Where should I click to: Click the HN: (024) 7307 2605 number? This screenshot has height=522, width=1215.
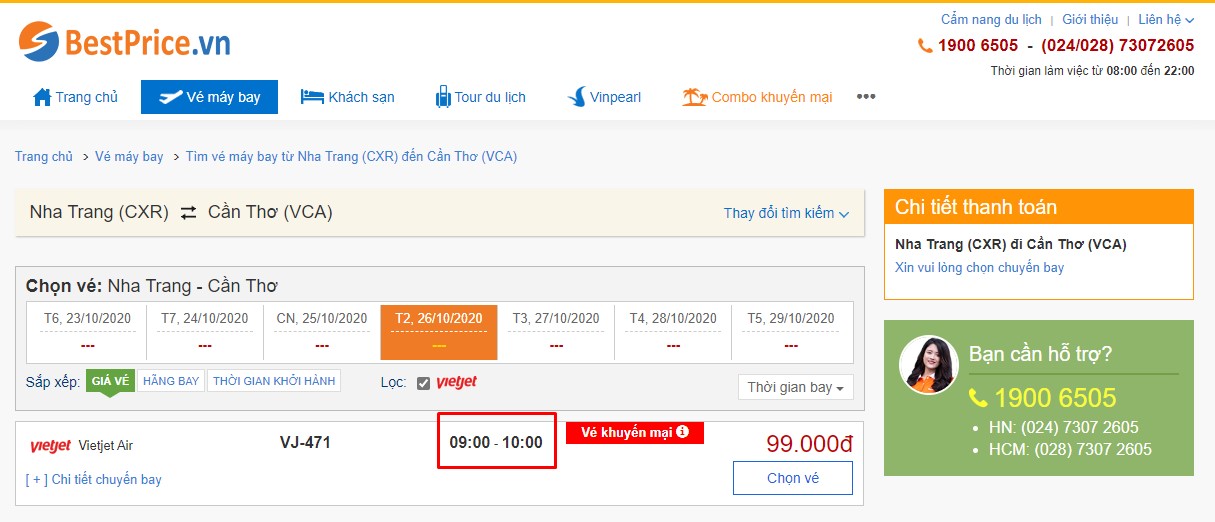(1062, 428)
